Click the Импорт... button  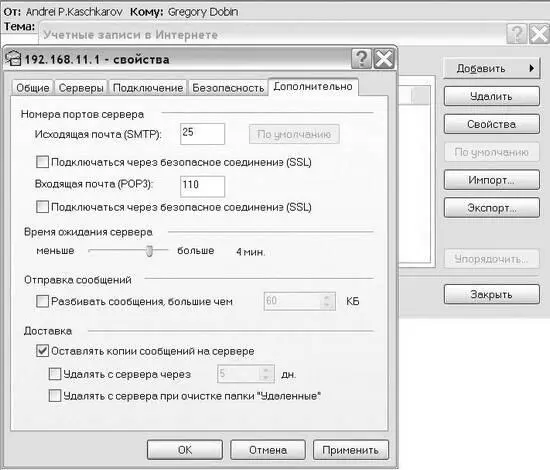tap(491, 180)
